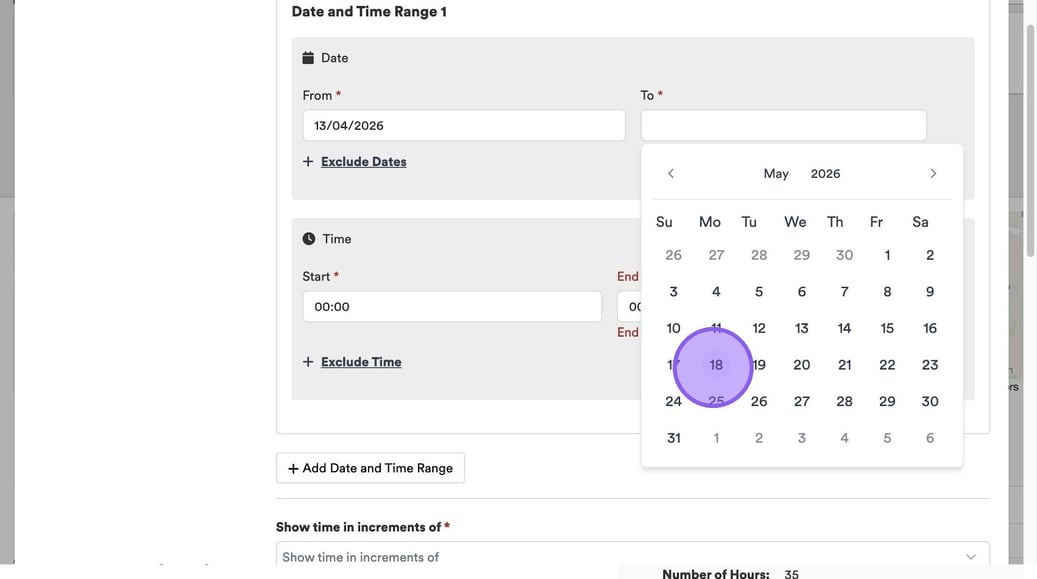Click plus icon next to Exclude Dates

click(x=308, y=162)
